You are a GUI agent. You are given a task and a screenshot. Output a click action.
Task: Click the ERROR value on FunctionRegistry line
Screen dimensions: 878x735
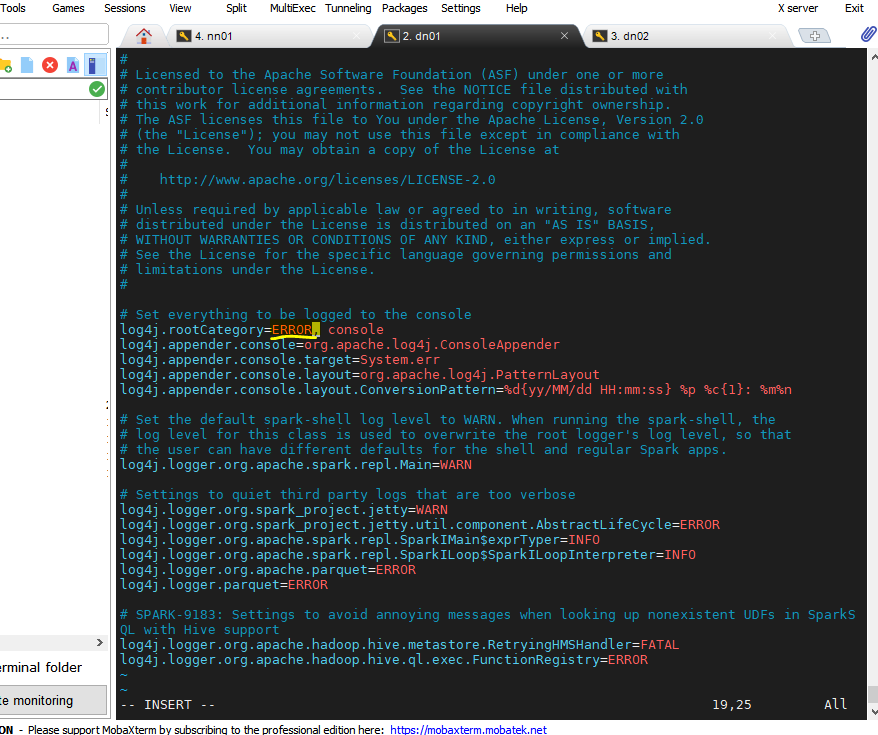click(628, 660)
